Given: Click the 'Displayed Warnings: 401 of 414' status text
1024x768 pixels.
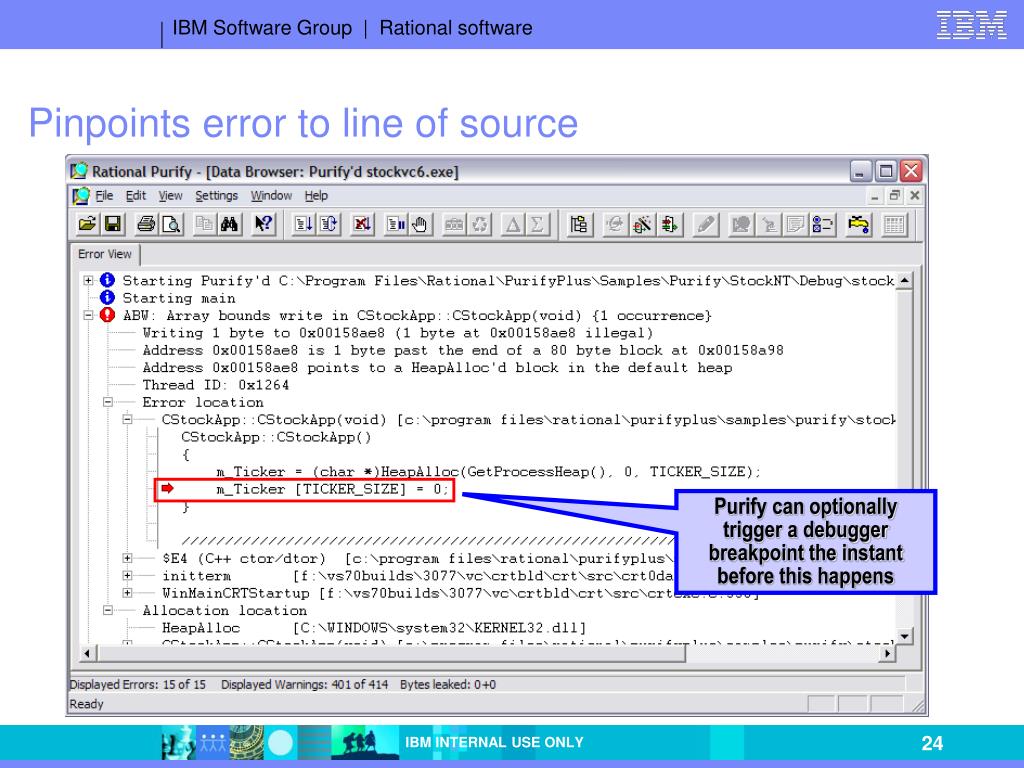Looking at the screenshot, I should [304, 684].
